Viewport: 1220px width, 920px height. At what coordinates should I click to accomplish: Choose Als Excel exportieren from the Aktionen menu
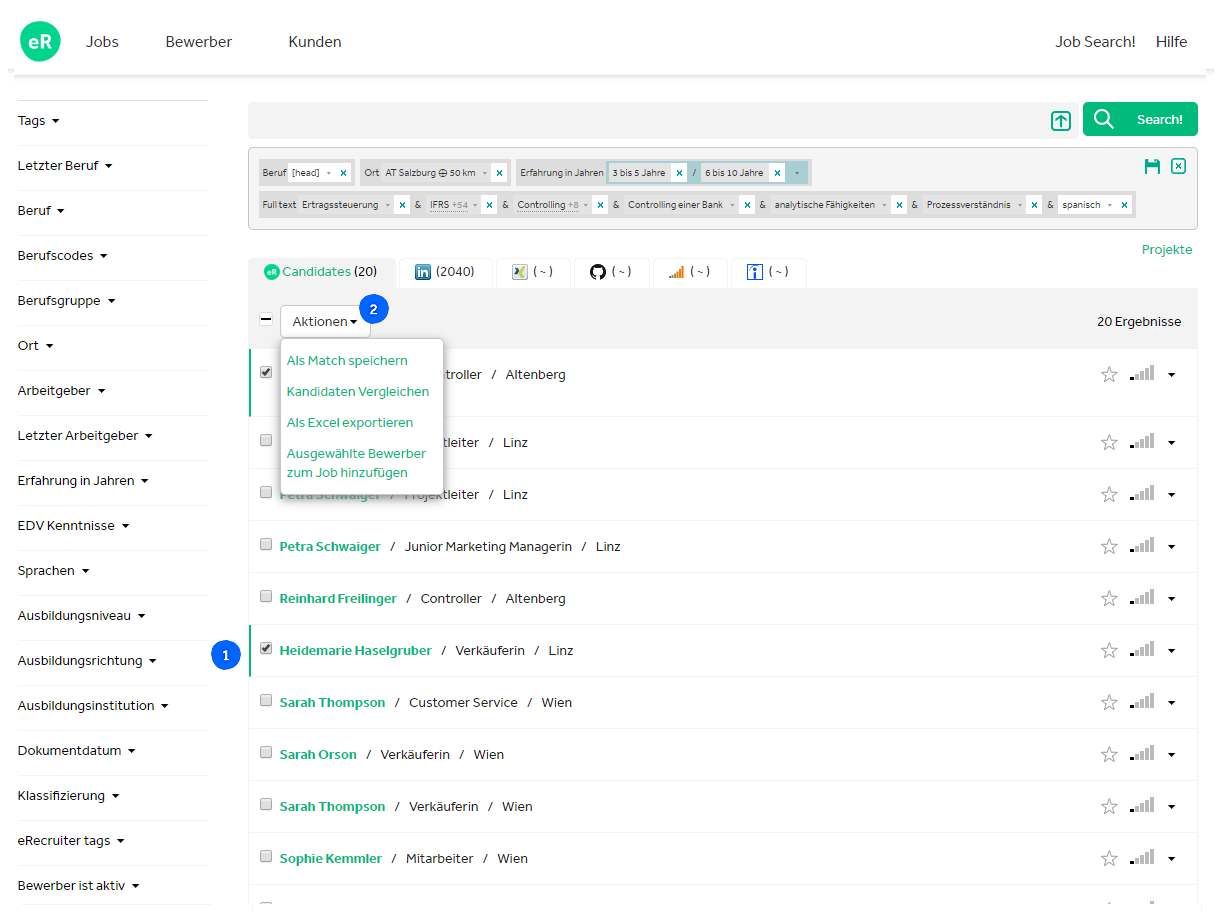point(349,423)
